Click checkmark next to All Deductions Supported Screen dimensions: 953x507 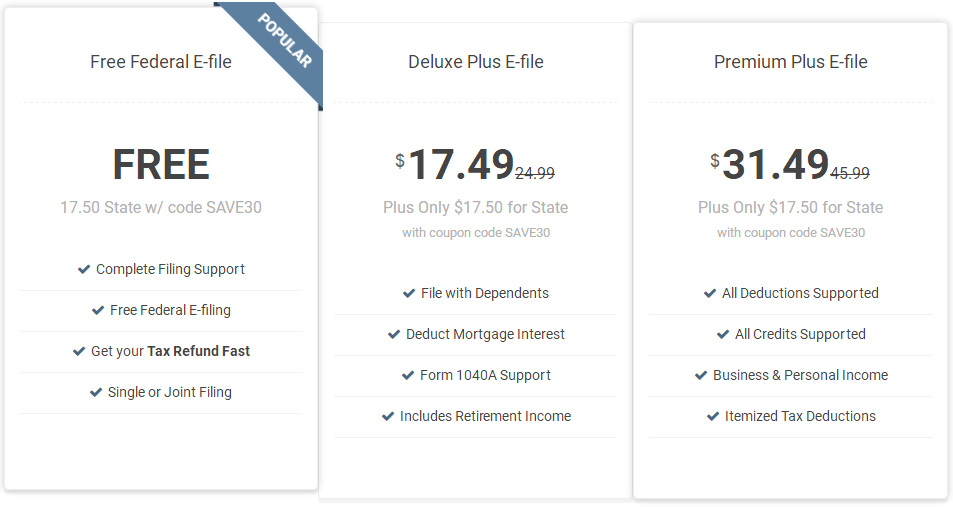point(710,293)
